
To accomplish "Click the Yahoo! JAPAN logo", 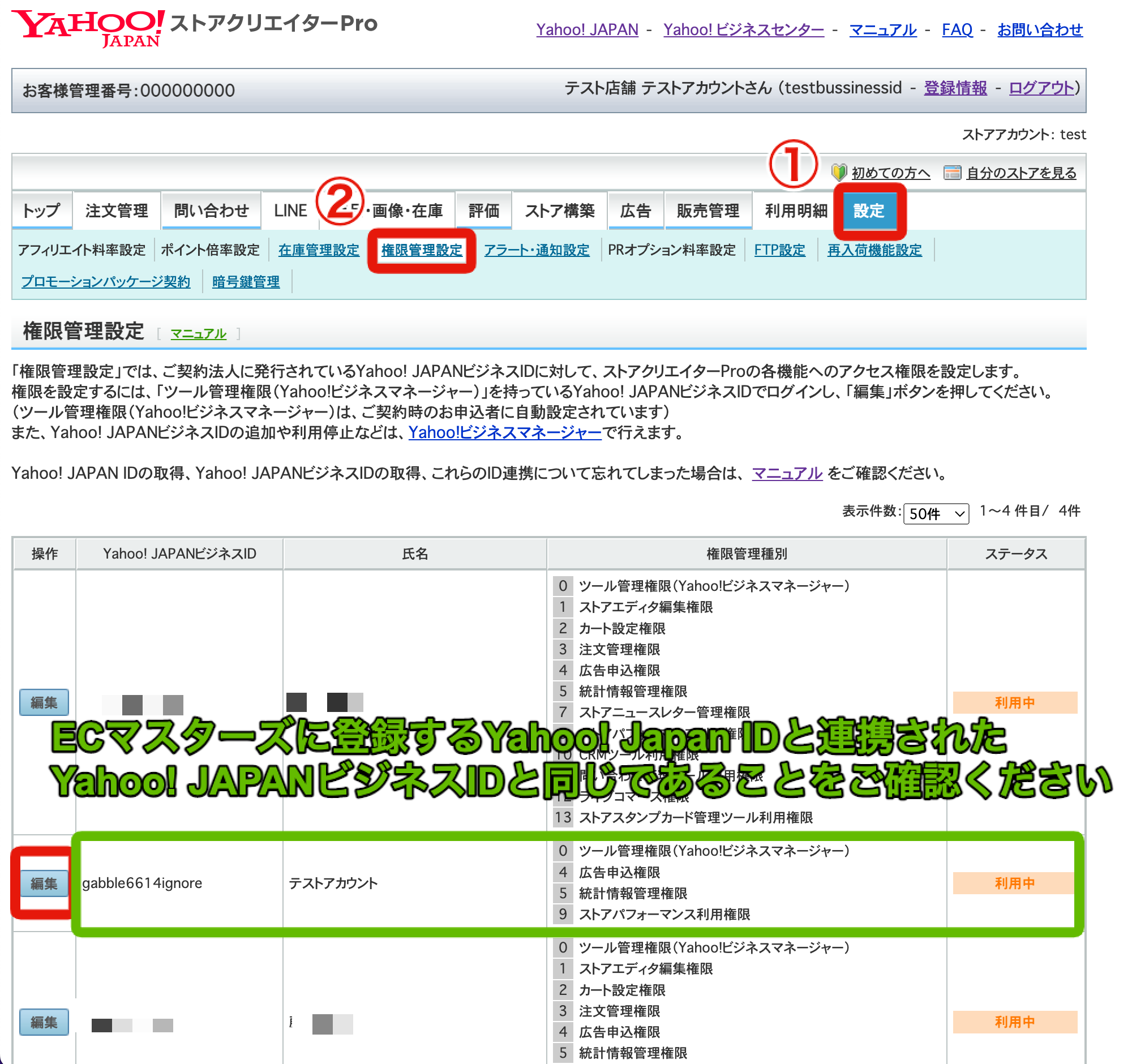I will coord(85,27).
